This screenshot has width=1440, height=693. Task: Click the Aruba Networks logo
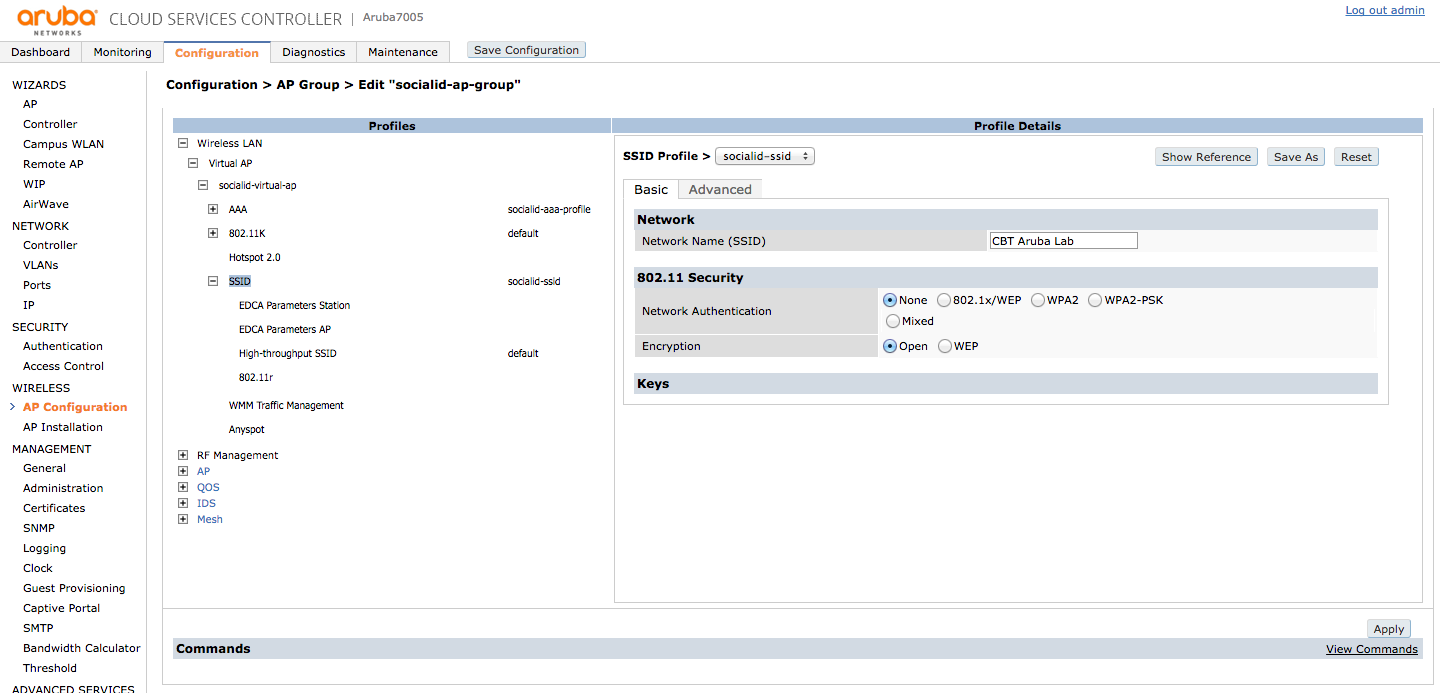(x=55, y=17)
